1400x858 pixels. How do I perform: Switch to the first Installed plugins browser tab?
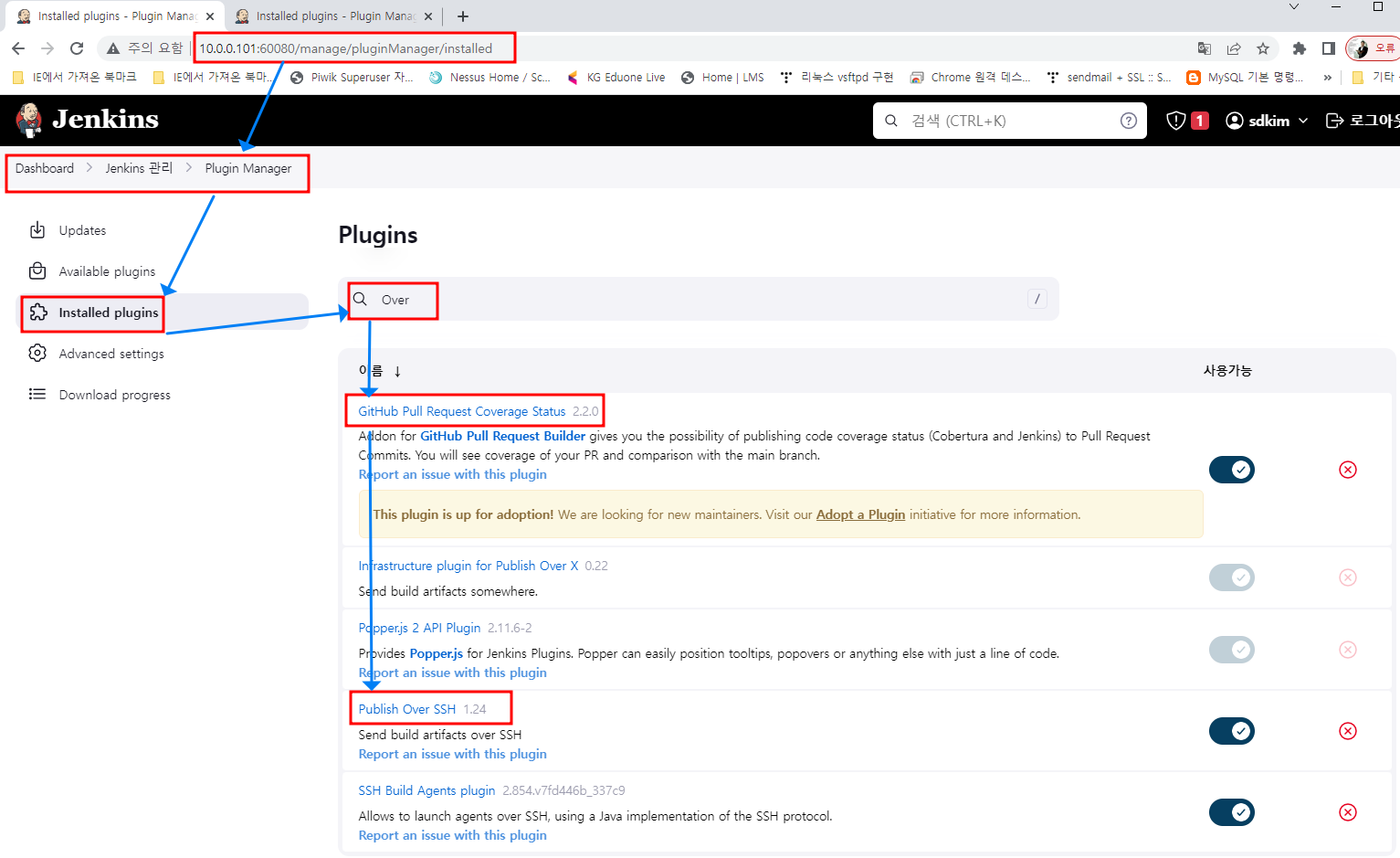114,16
